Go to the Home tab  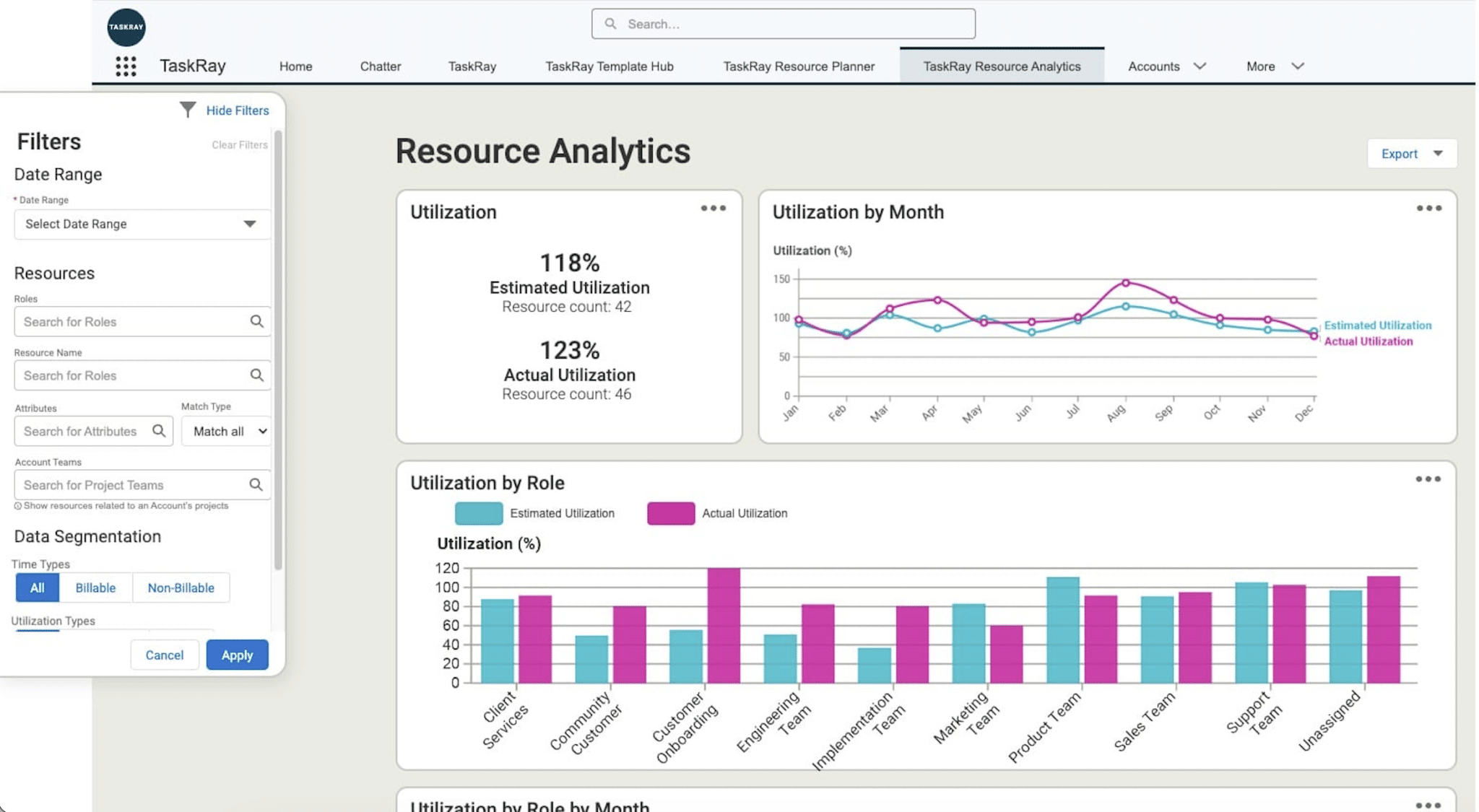296,66
